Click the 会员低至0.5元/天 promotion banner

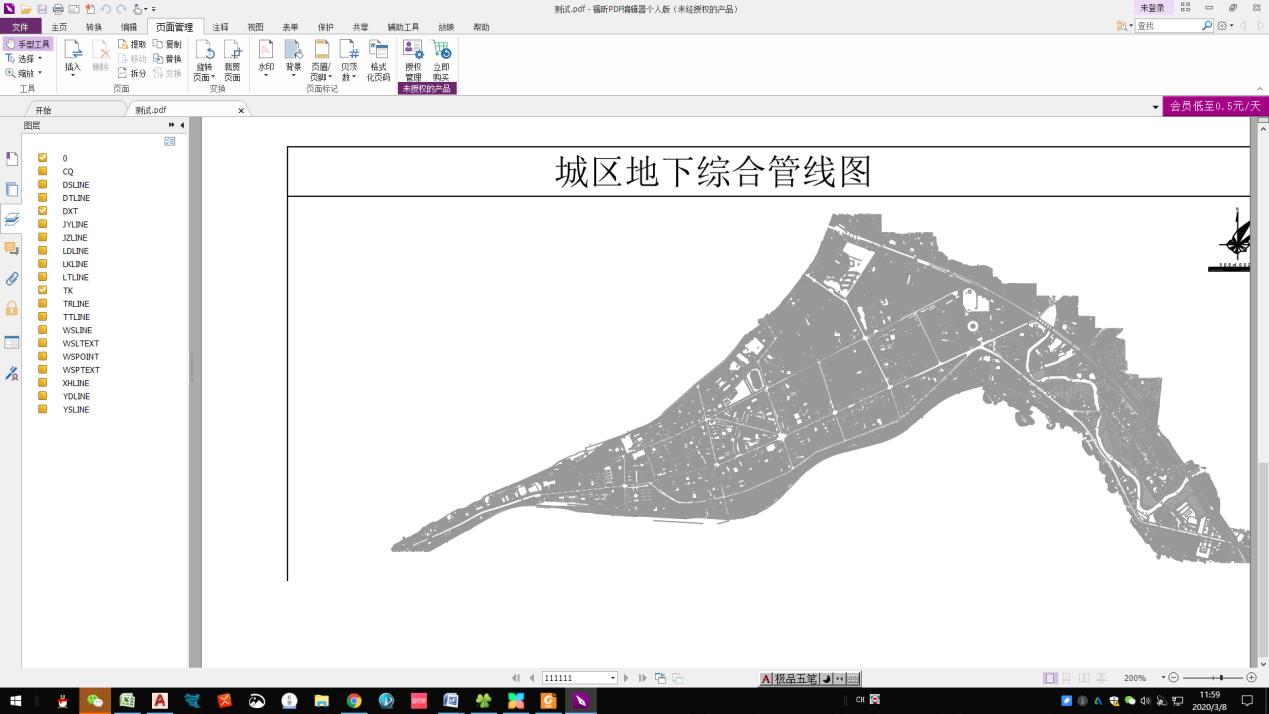pyautogui.click(x=1213, y=104)
